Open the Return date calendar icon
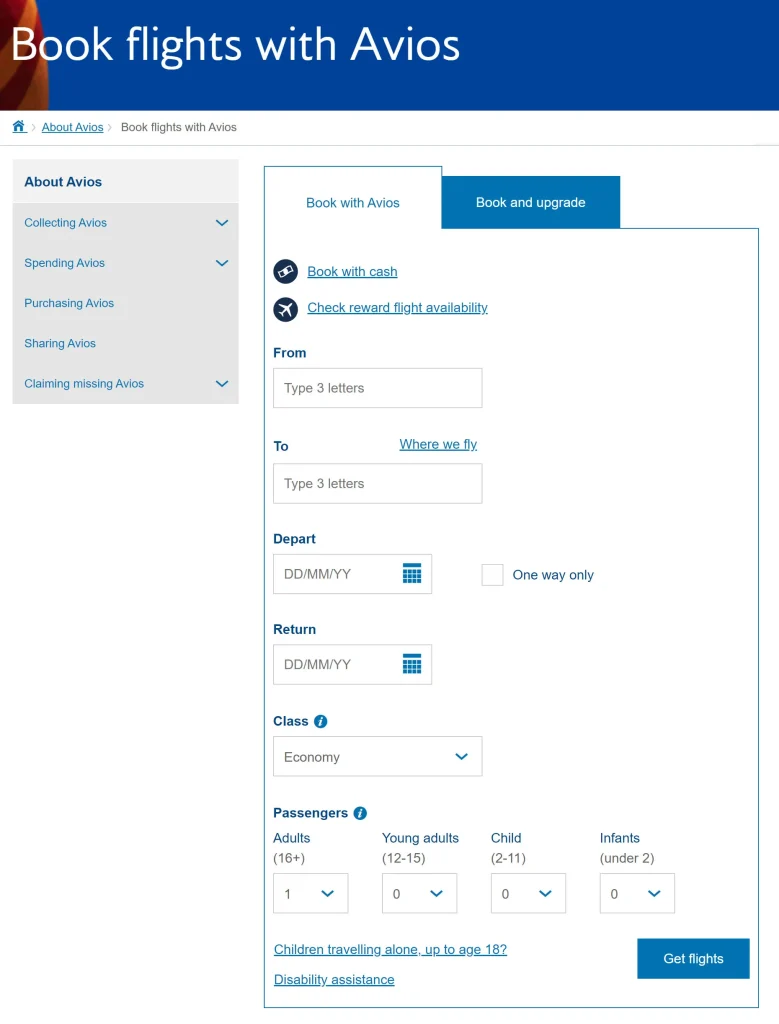 click(x=412, y=664)
